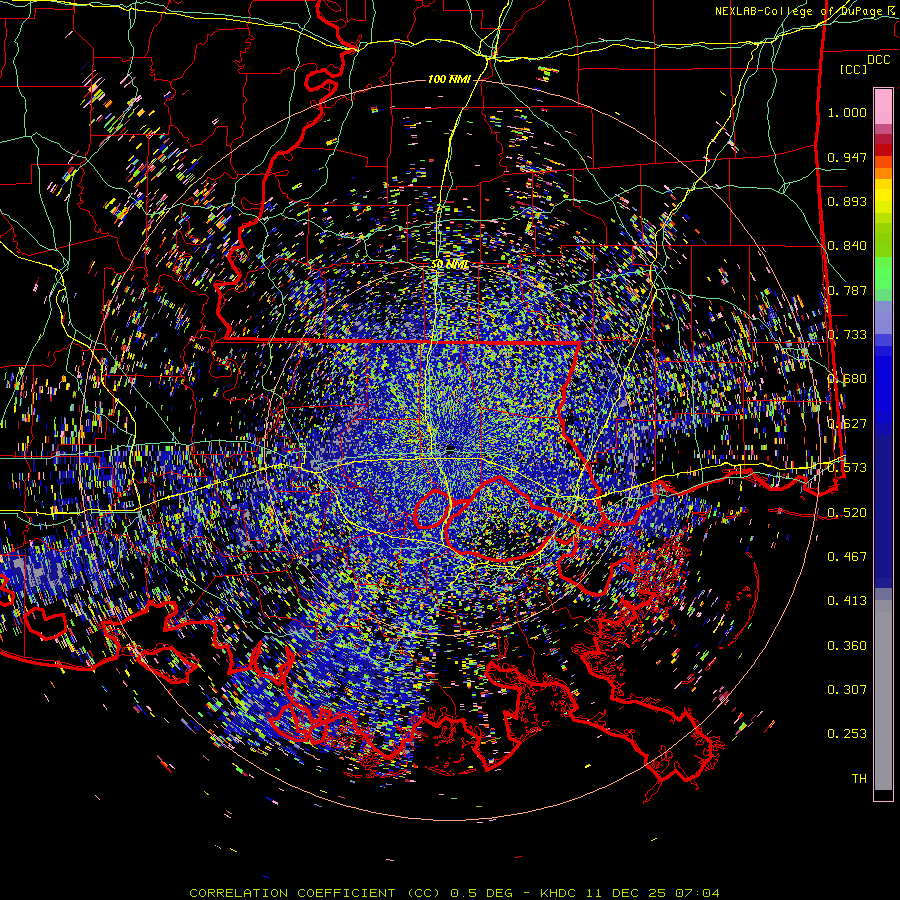Screen dimensions: 900x900
Task: Click the 0.733 legend value
Action: 847,335
